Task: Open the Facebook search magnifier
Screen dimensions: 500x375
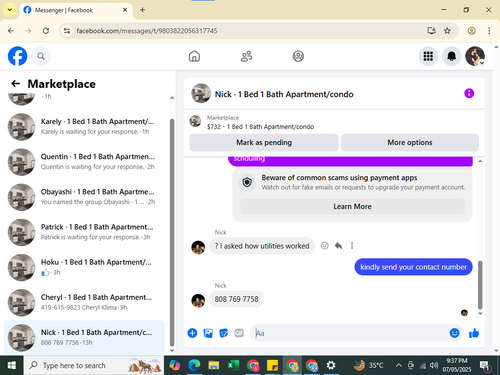Action: (x=41, y=56)
